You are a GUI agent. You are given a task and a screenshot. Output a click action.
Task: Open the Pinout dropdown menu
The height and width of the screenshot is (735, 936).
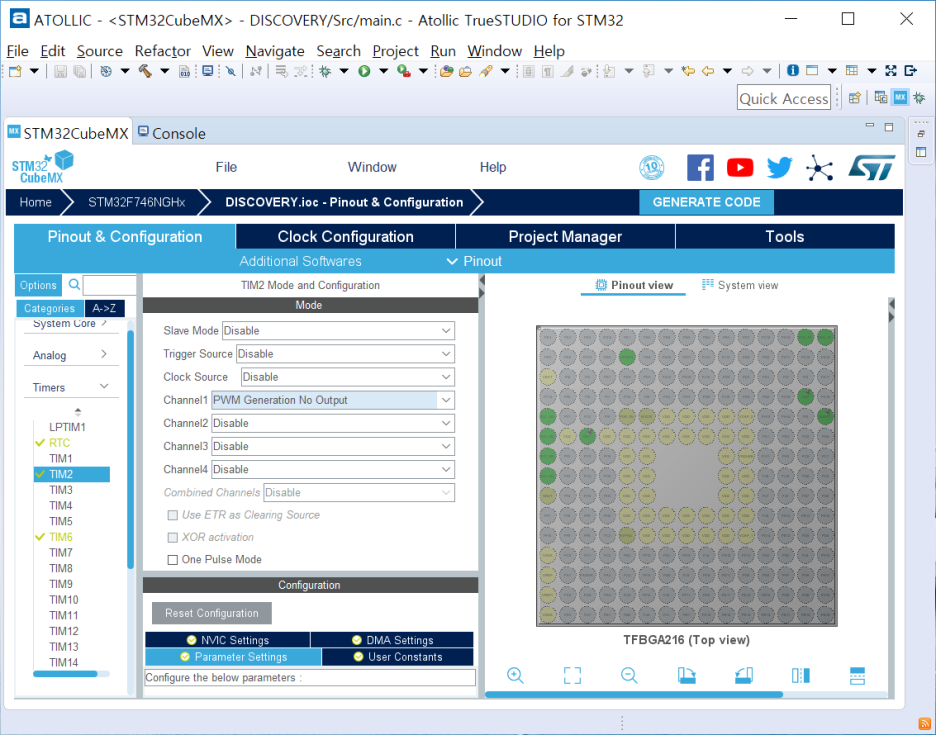click(x=475, y=261)
